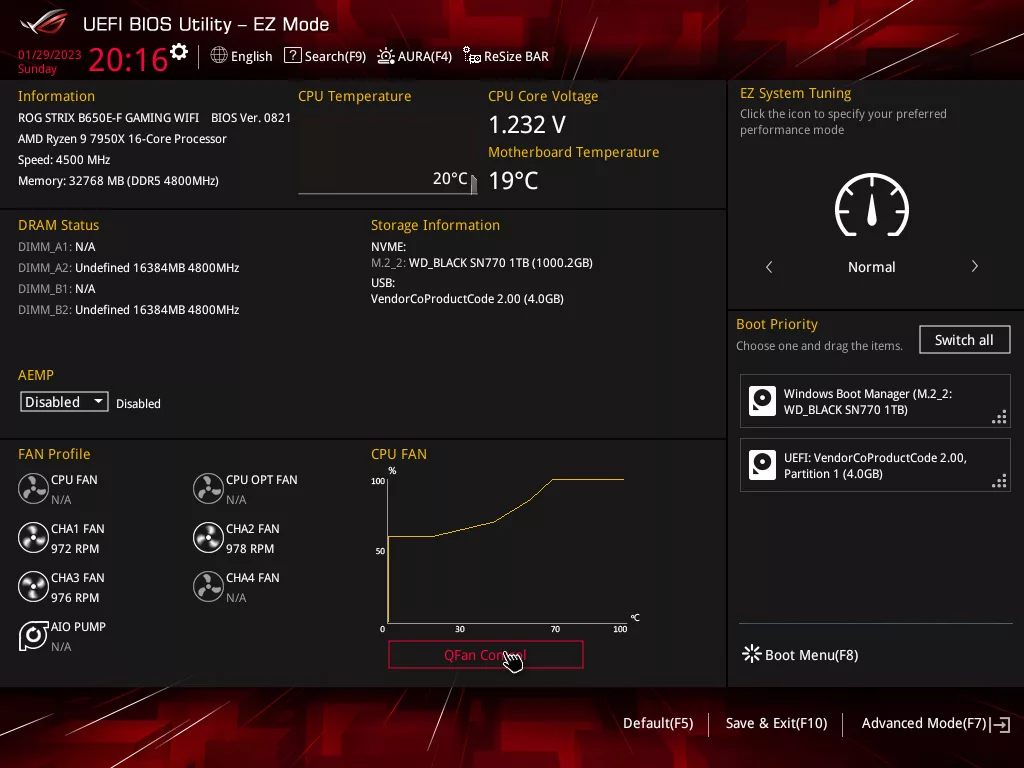Click the left arrow to change performance mode

tap(768, 267)
